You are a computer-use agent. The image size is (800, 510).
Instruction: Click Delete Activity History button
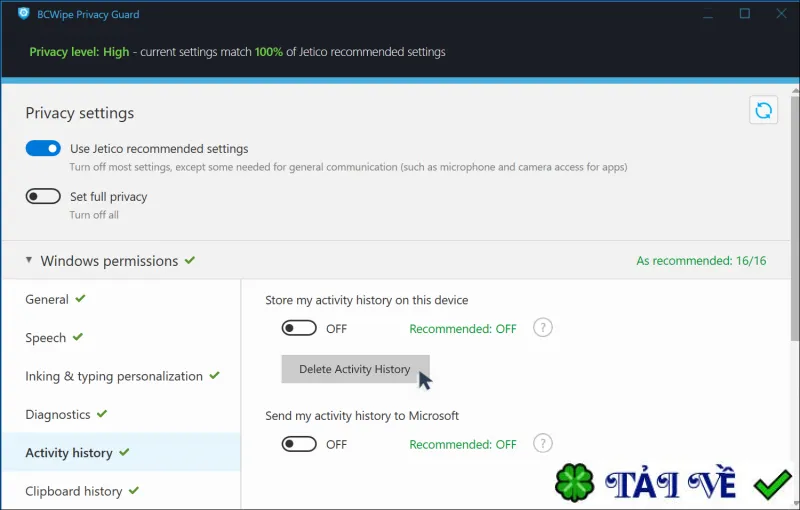pos(355,369)
